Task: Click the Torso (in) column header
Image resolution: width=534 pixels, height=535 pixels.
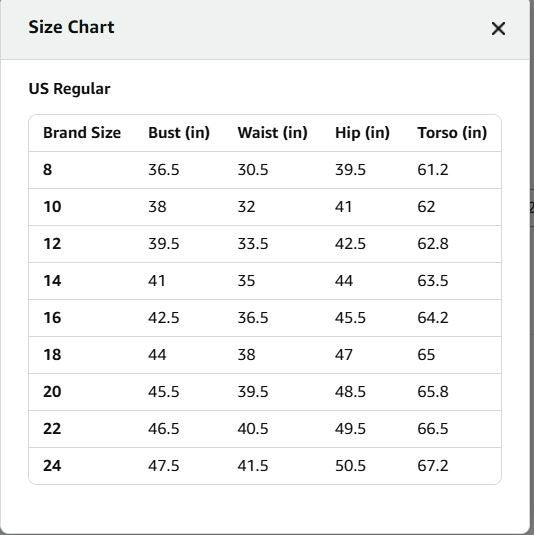Action: (x=452, y=133)
